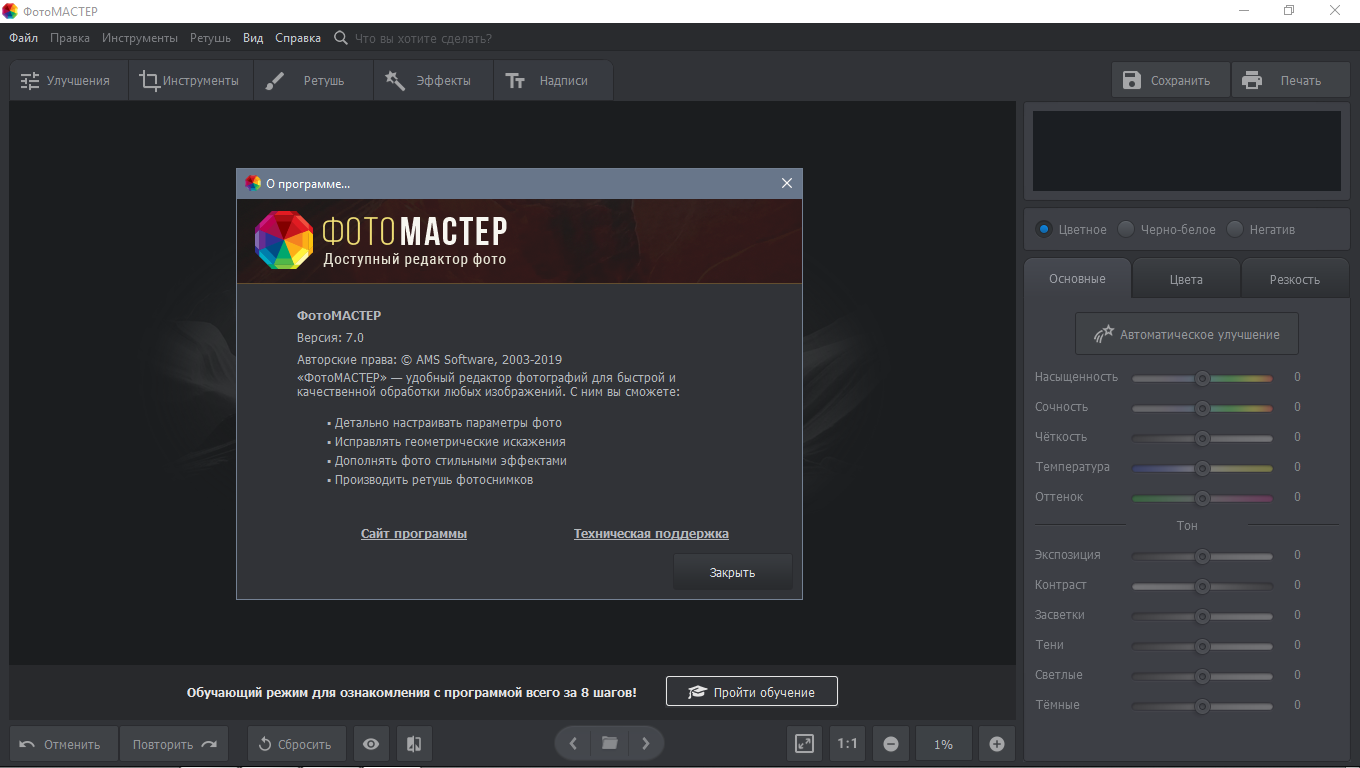Open the Справка menu

298,38
